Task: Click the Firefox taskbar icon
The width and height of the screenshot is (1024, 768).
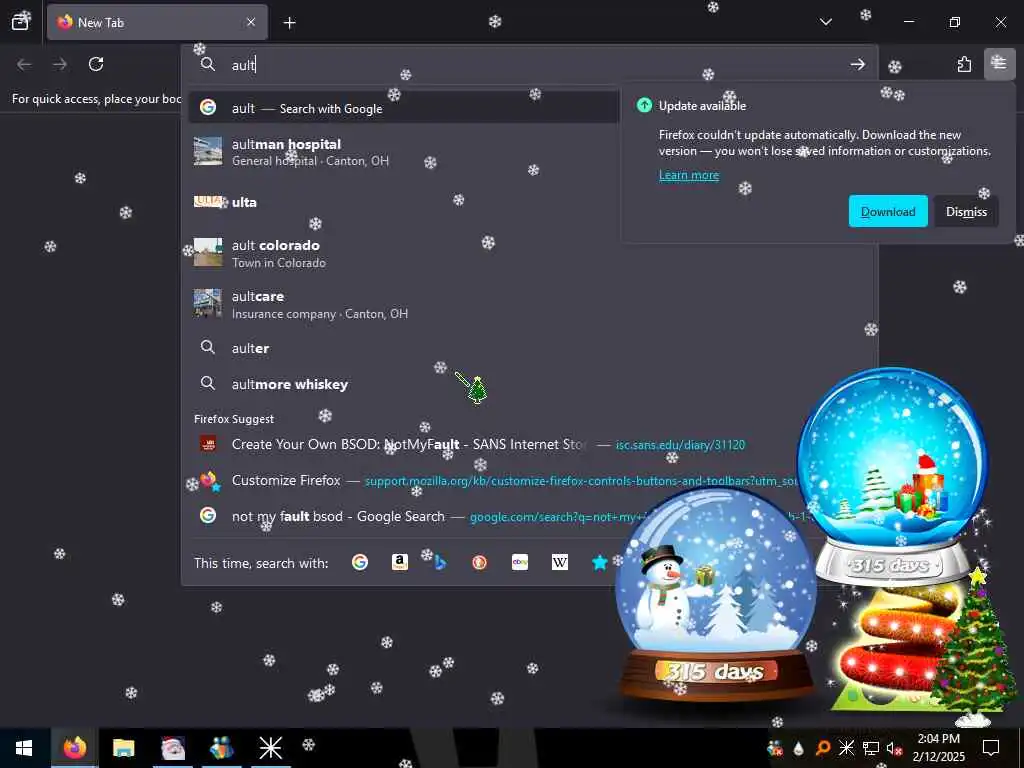Action: click(74, 748)
